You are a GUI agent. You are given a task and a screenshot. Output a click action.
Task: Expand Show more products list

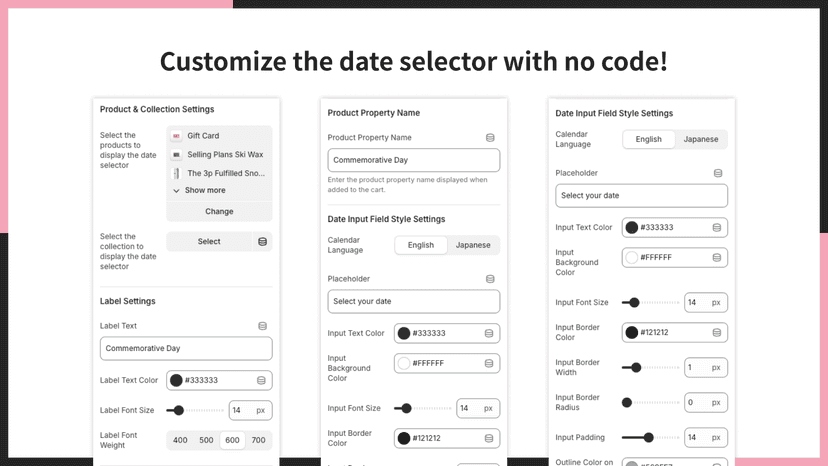coord(200,190)
